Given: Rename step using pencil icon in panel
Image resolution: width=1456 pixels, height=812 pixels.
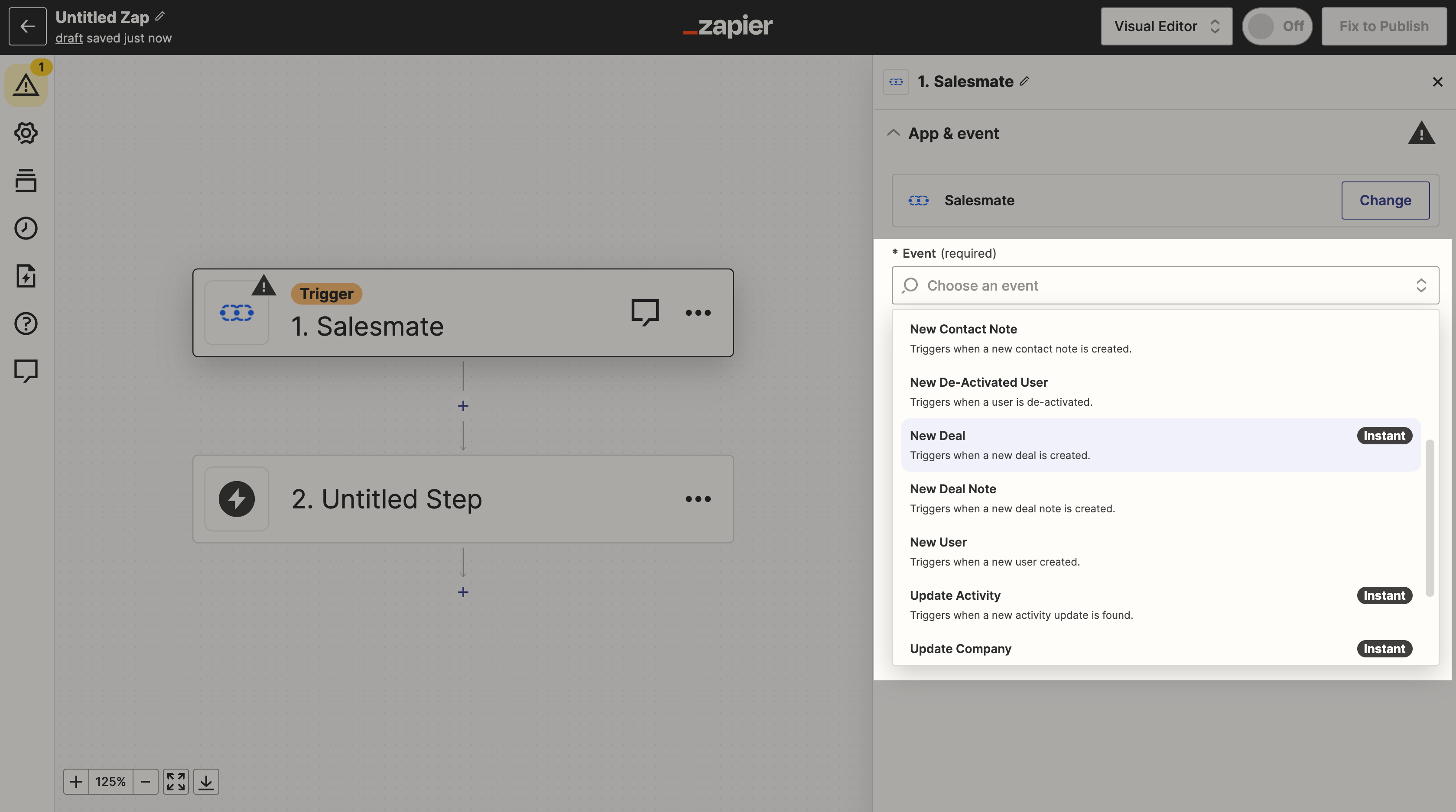Looking at the screenshot, I should click(x=1024, y=81).
